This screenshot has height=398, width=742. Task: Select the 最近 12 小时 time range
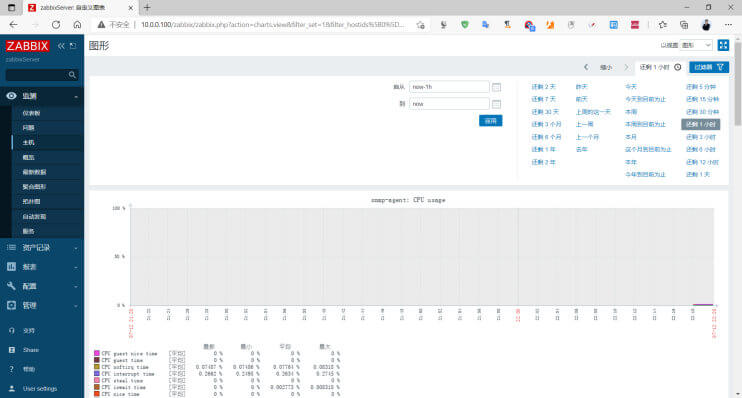point(702,162)
